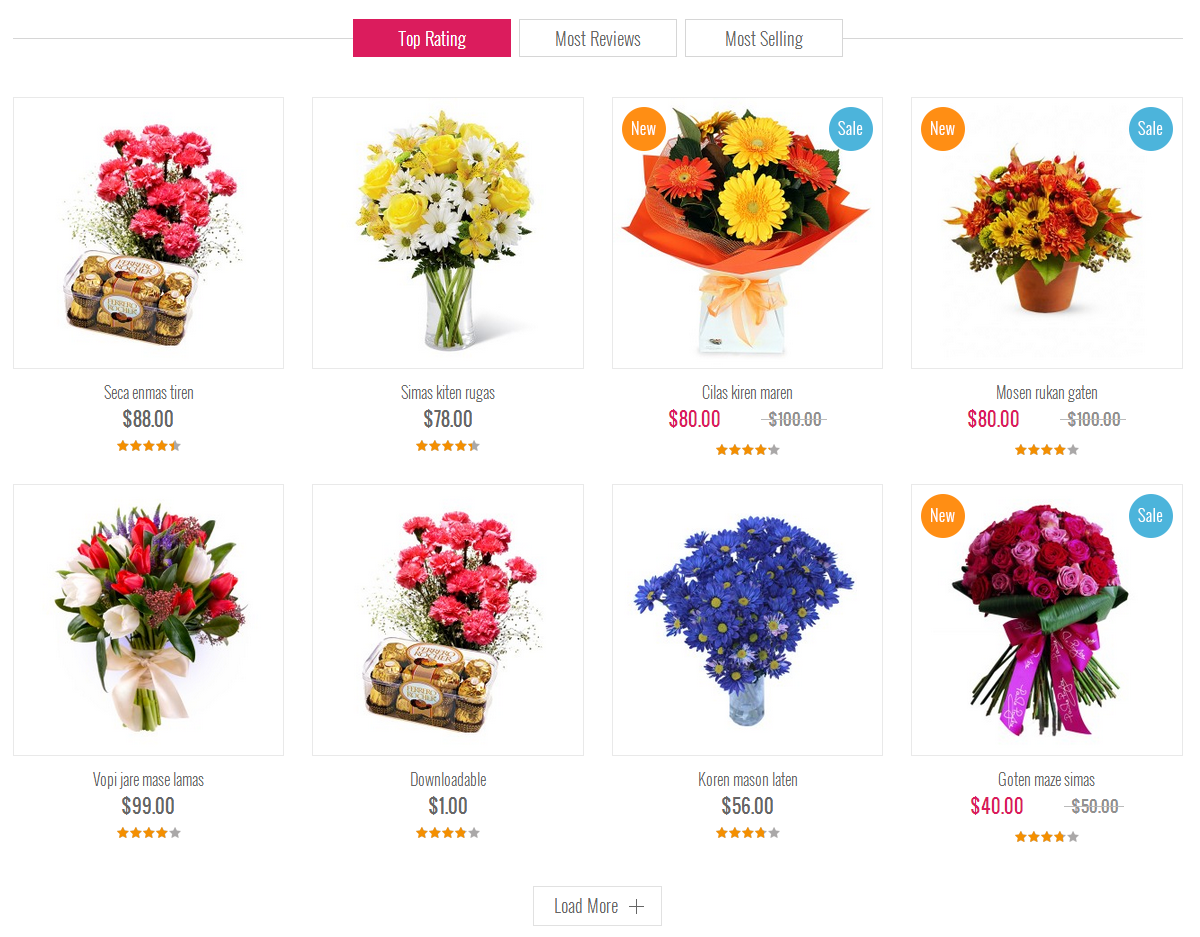Open the Vopi jare mase lamas product link
The width and height of the screenshot is (1200, 937).
click(x=148, y=780)
